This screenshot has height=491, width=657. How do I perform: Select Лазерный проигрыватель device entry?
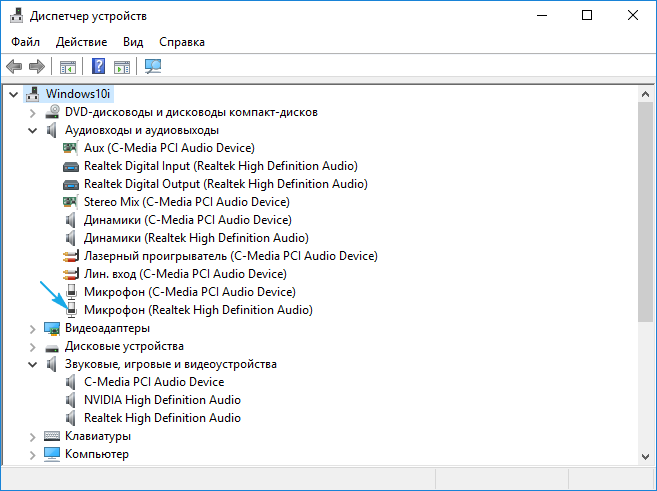[230, 256]
